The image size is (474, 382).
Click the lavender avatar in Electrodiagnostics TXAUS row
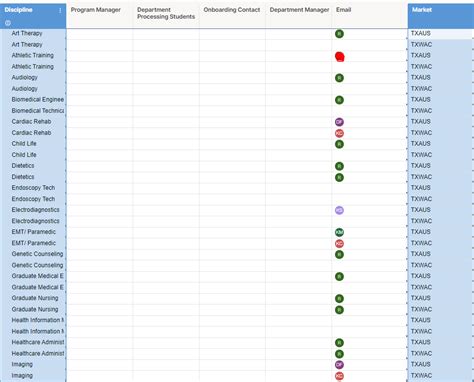point(339,210)
